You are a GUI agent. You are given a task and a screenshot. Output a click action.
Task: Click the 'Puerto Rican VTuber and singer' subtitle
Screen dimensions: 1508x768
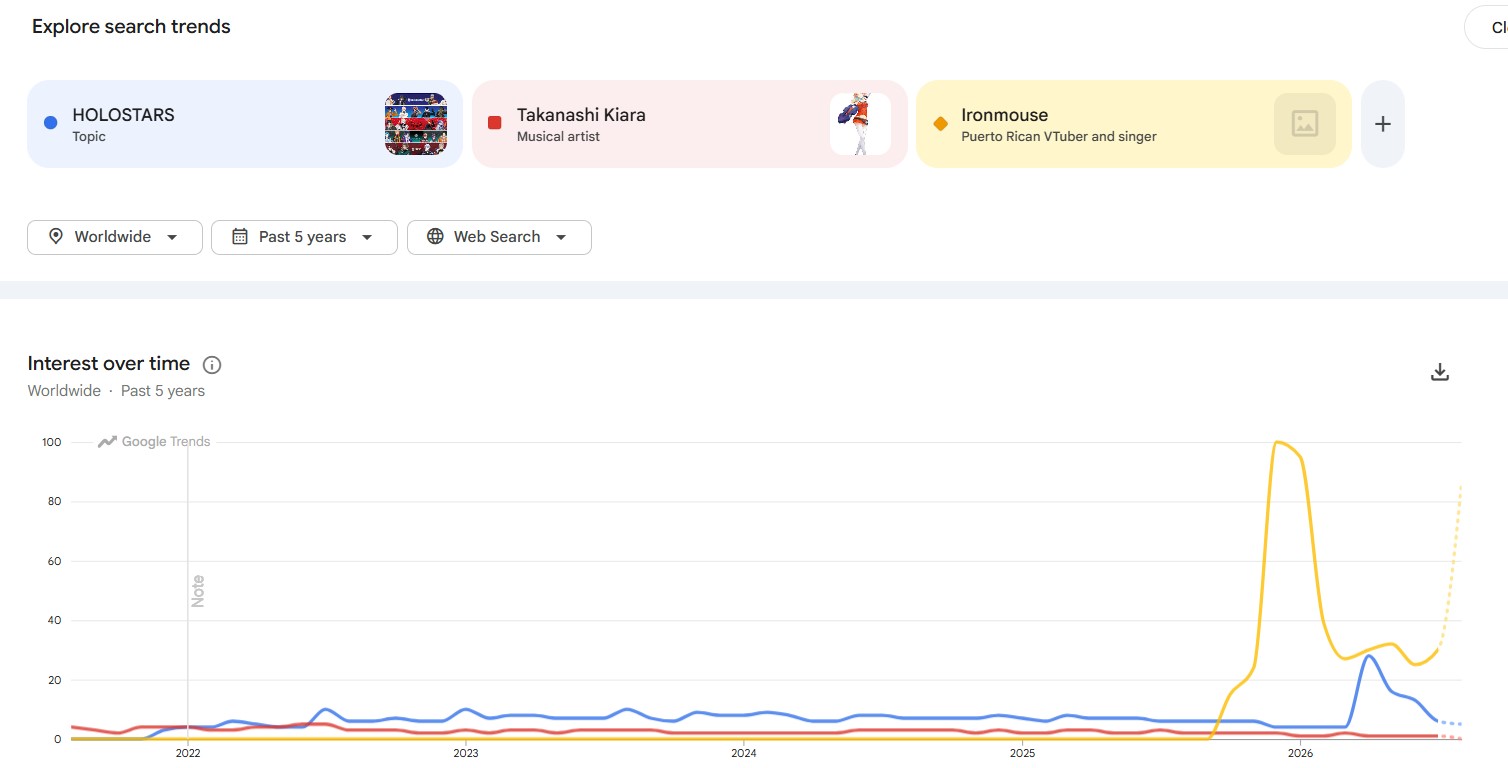tap(1059, 137)
